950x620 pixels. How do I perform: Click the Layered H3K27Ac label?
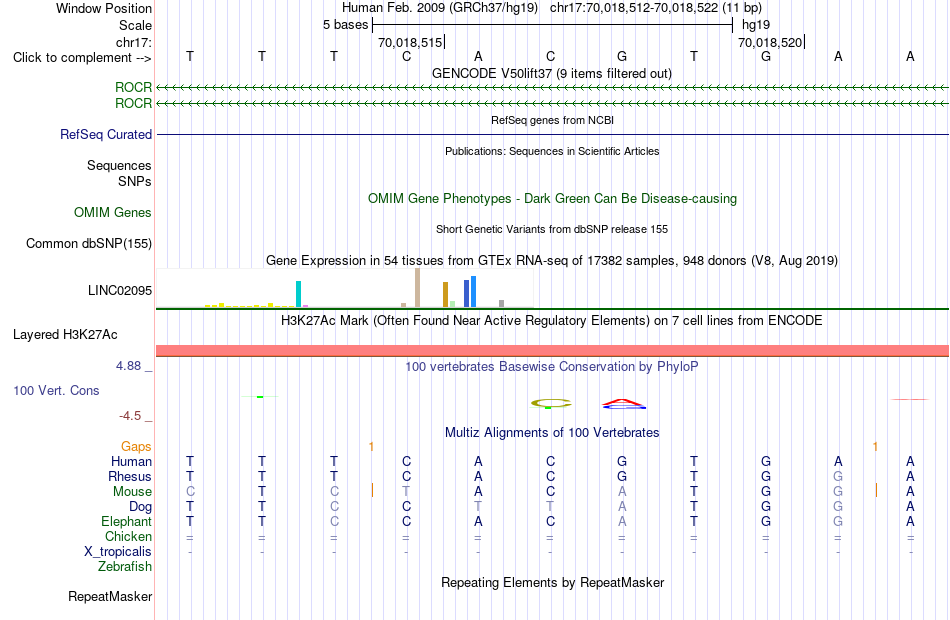(65, 335)
